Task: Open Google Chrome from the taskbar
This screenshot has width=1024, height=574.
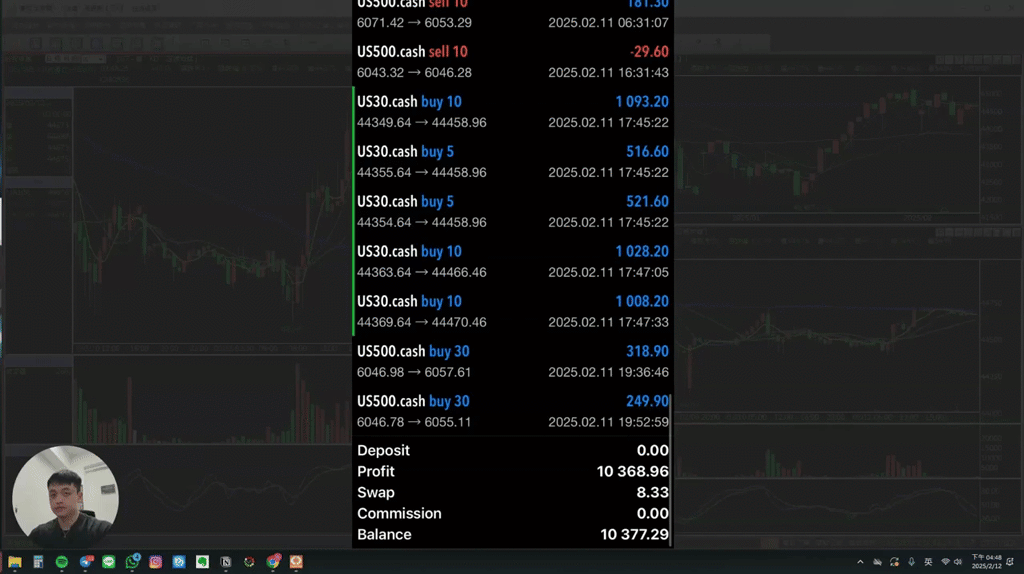Action: (273, 562)
